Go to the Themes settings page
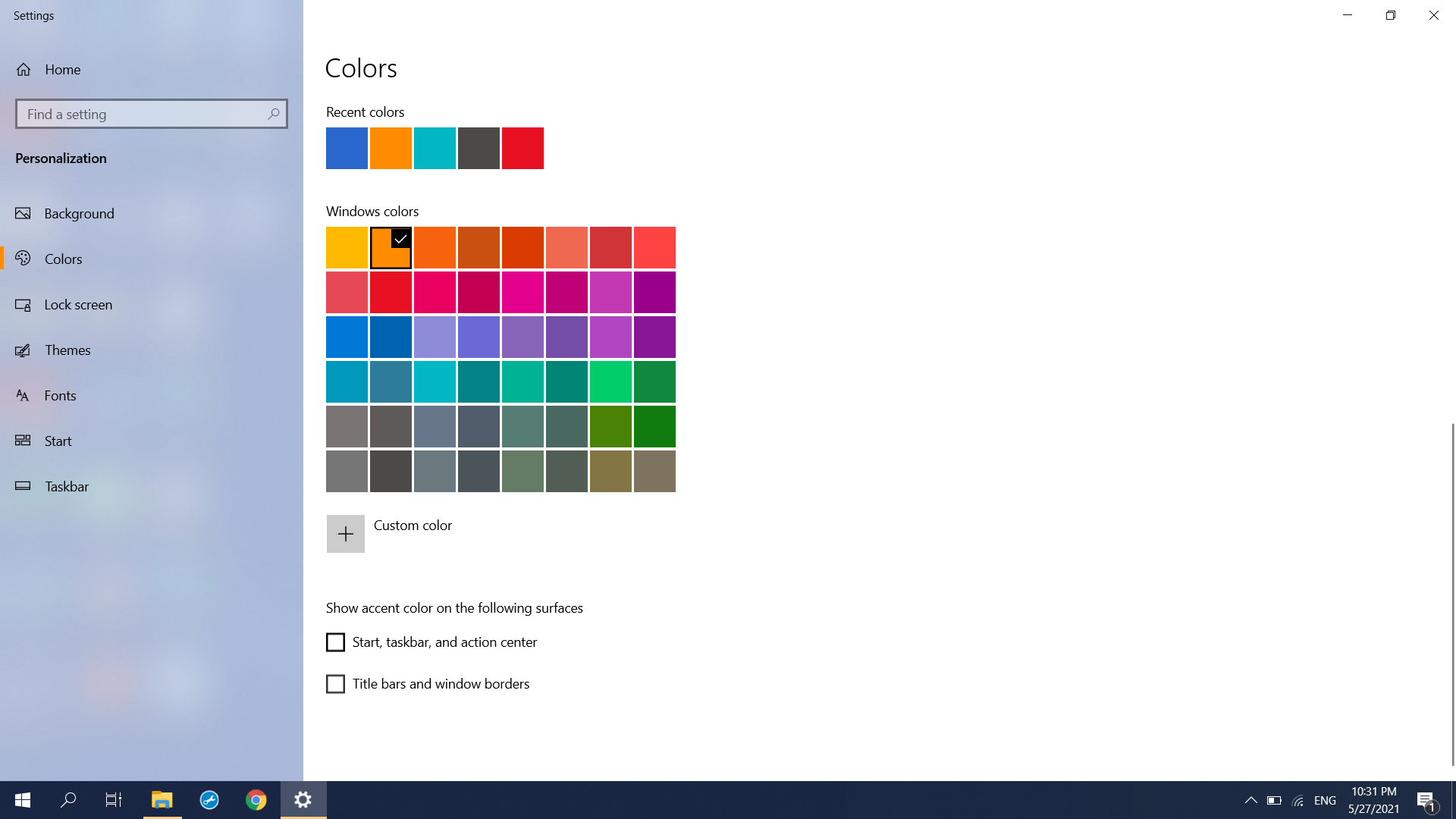 tap(152, 350)
